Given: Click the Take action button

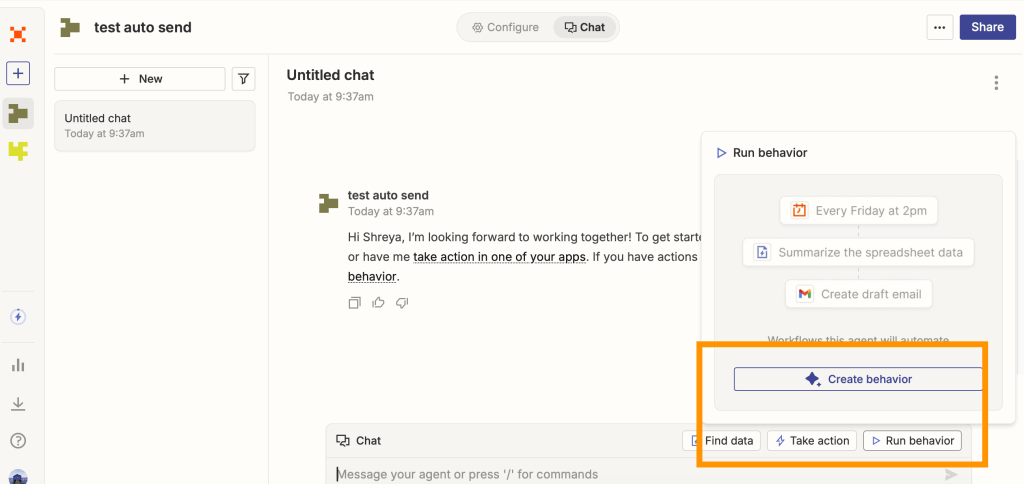Looking at the screenshot, I should [x=811, y=440].
